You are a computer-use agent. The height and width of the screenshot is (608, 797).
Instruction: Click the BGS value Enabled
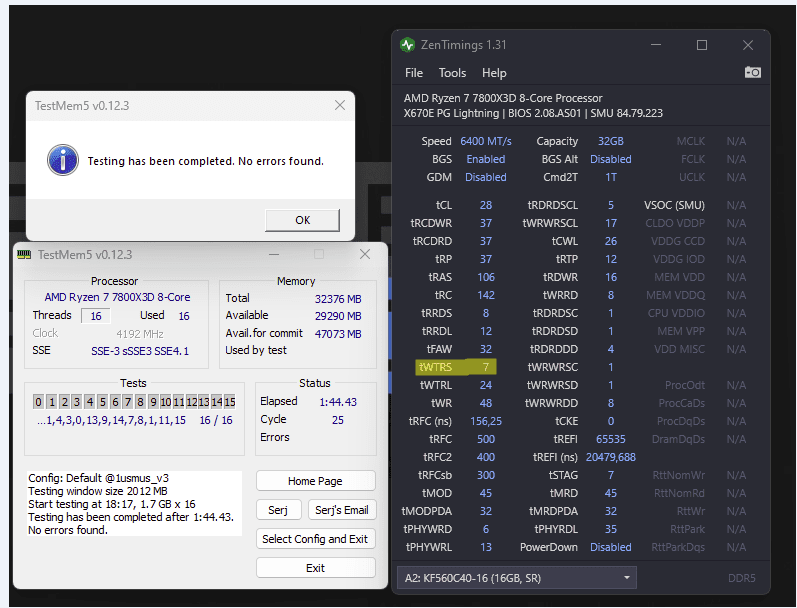tap(486, 159)
